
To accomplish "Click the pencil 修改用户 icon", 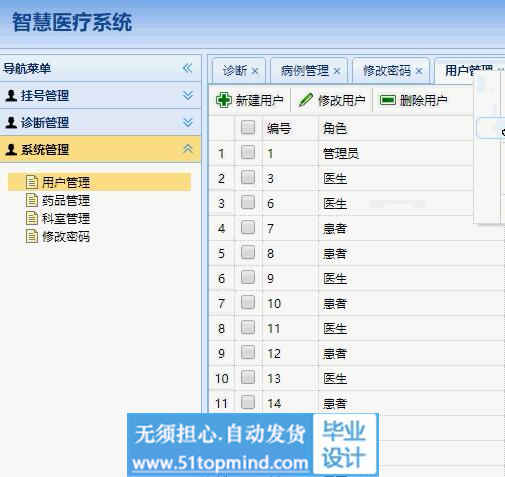I will click(x=305, y=100).
